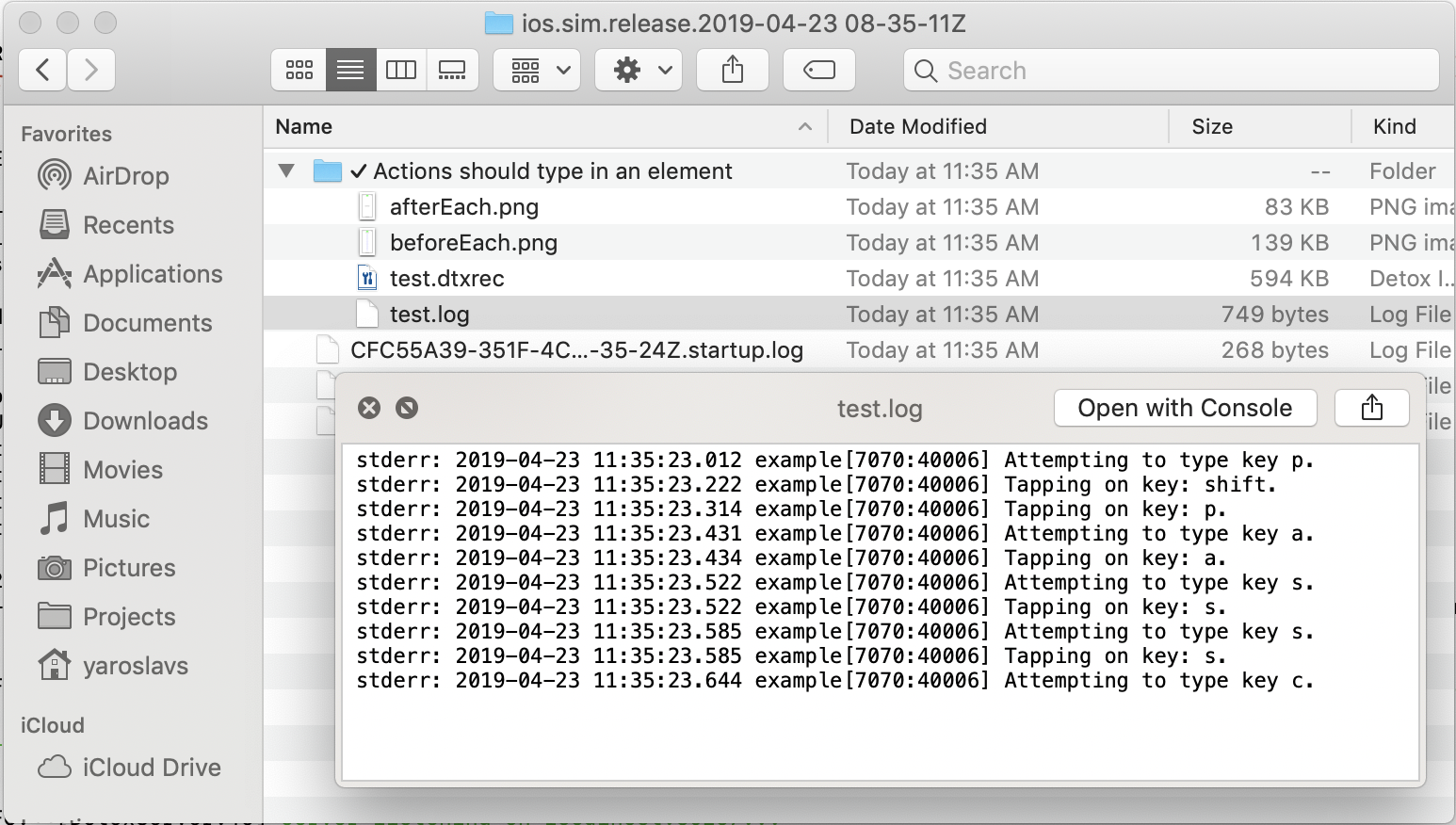The height and width of the screenshot is (825, 1456).
Task: Switch to column view
Action: 401,69
